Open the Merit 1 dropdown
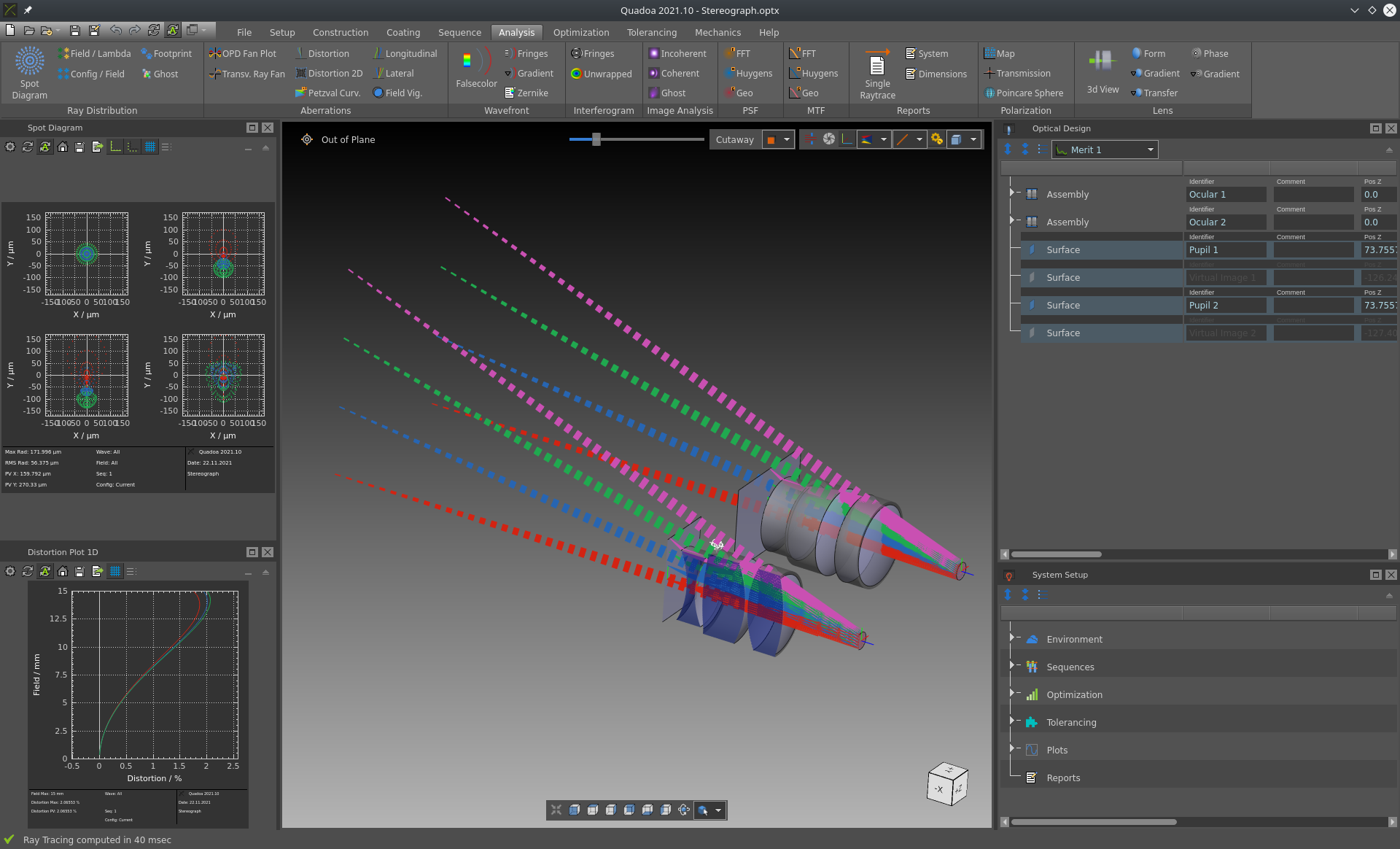The image size is (1400, 849). [1104, 150]
